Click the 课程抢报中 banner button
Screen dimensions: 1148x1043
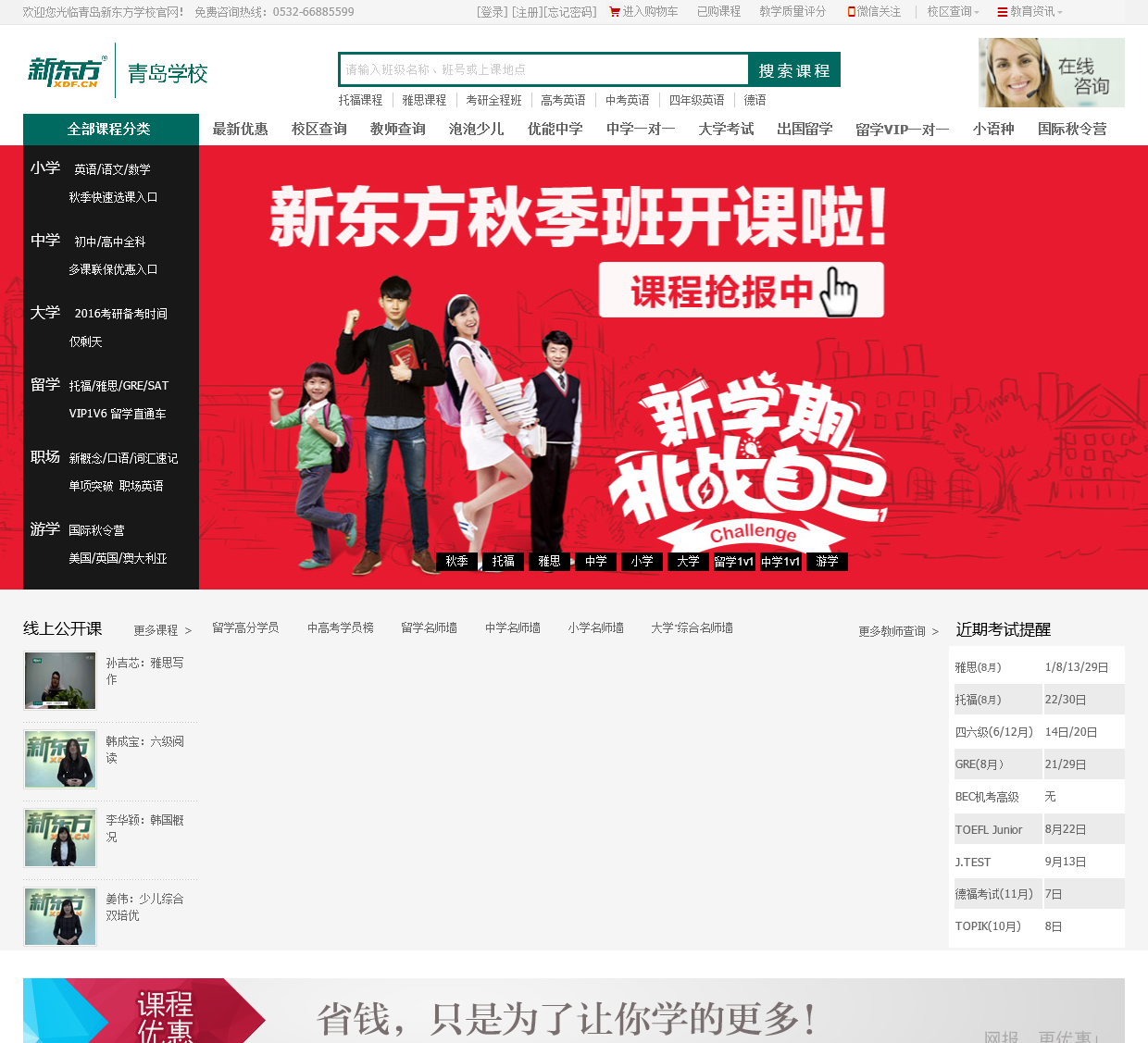(742, 291)
